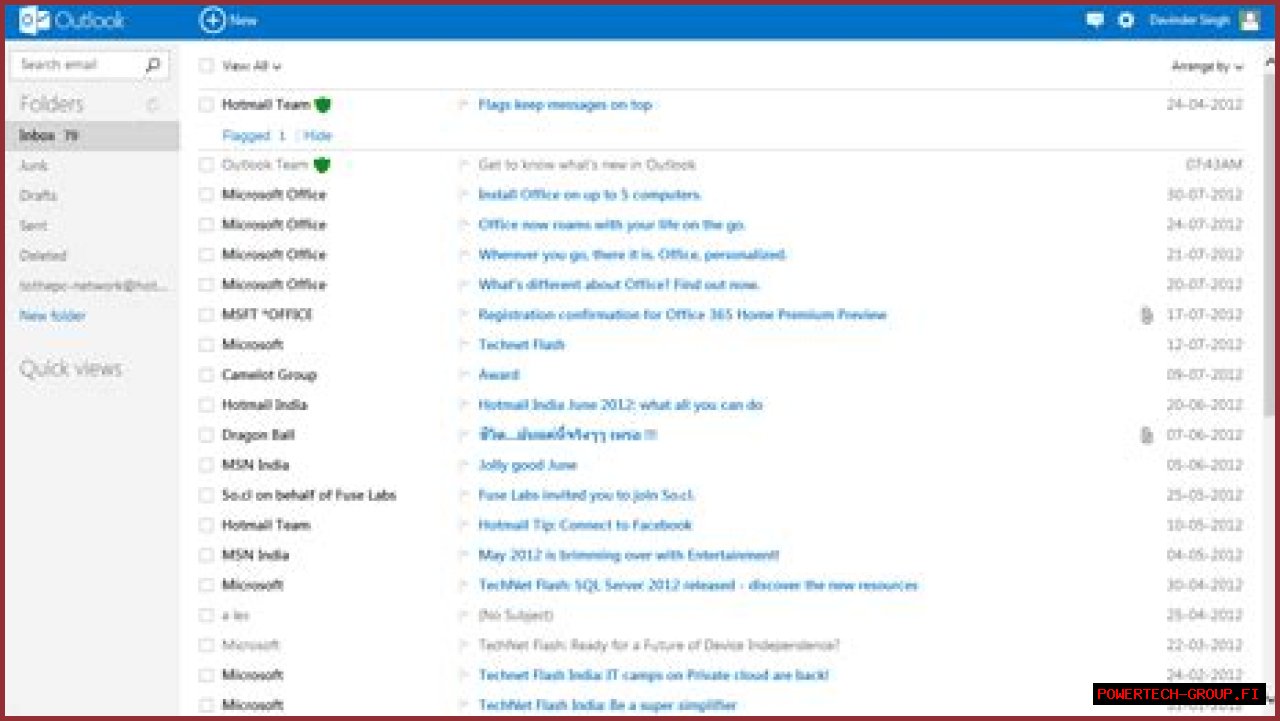Check the Outlook Team message checkbox

(206, 165)
